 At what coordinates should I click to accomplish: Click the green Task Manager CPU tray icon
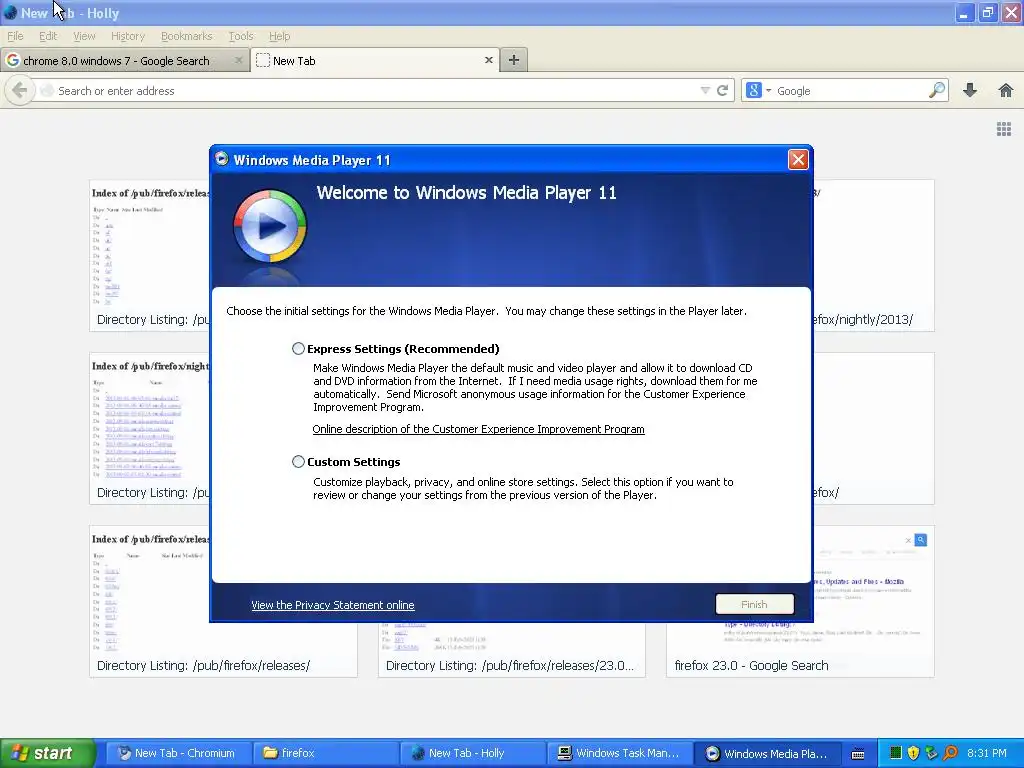point(895,753)
